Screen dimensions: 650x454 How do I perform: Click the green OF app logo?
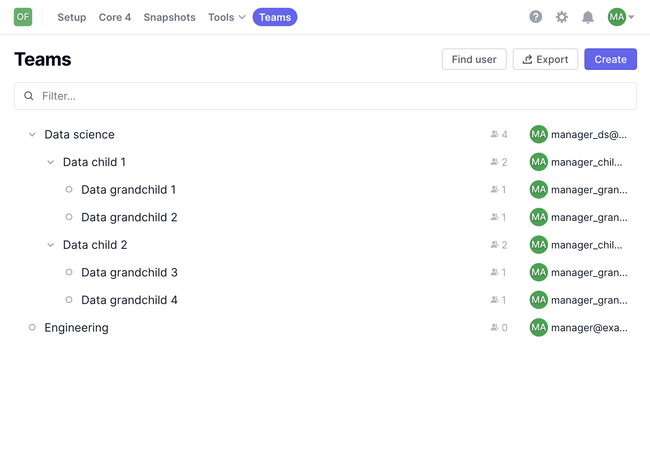[x=23, y=17]
